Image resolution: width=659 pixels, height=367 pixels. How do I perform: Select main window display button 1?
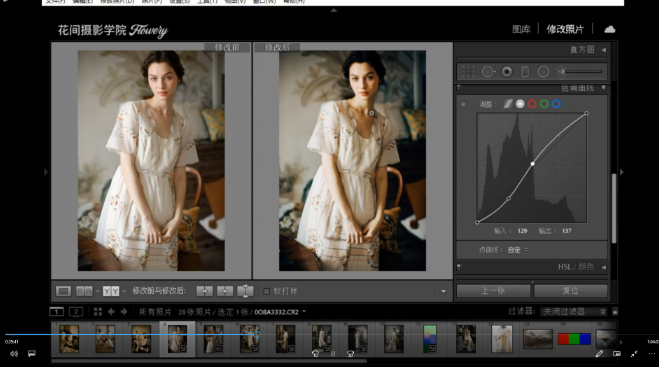coord(56,312)
